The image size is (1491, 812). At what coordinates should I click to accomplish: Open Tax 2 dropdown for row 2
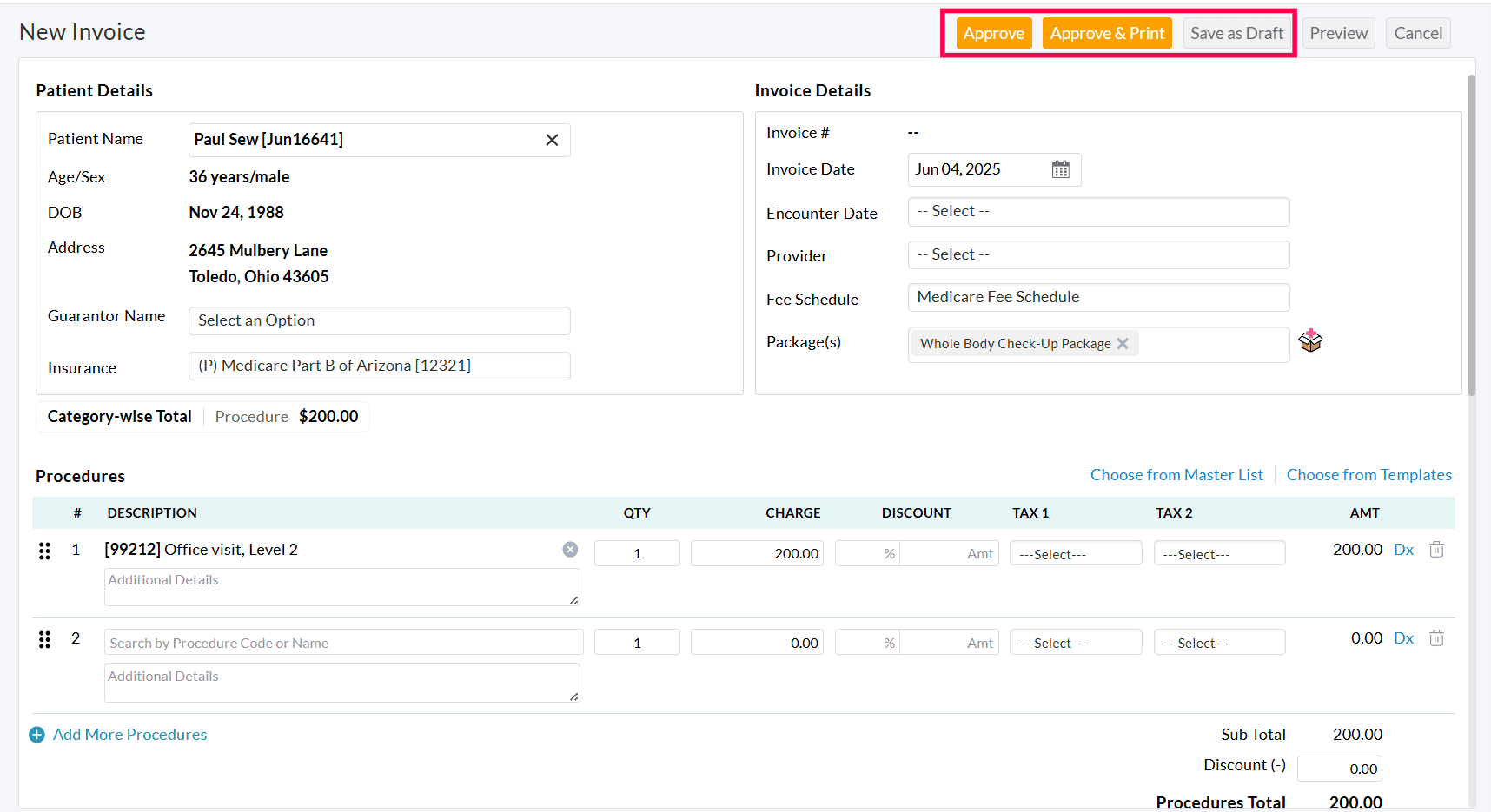pyautogui.click(x=1218, y=643)
